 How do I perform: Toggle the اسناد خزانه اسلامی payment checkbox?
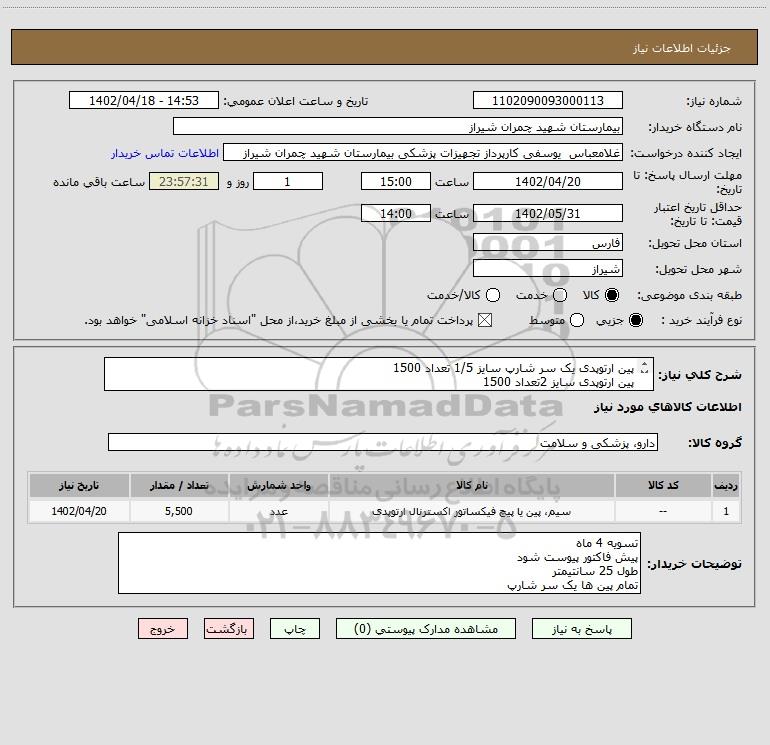pos(485,320)
